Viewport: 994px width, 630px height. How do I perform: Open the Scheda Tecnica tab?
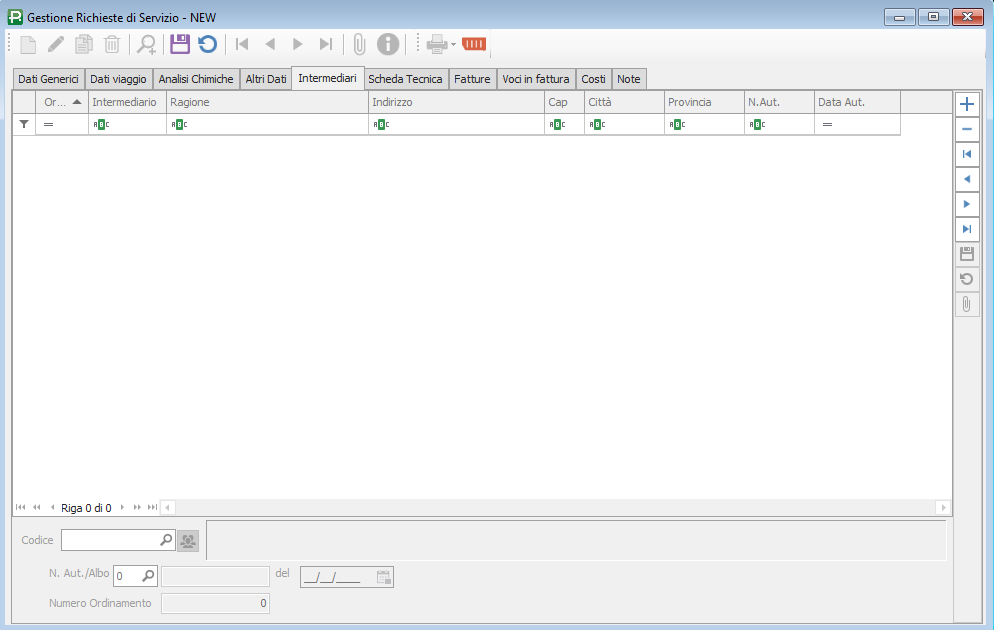coord(405,79)
